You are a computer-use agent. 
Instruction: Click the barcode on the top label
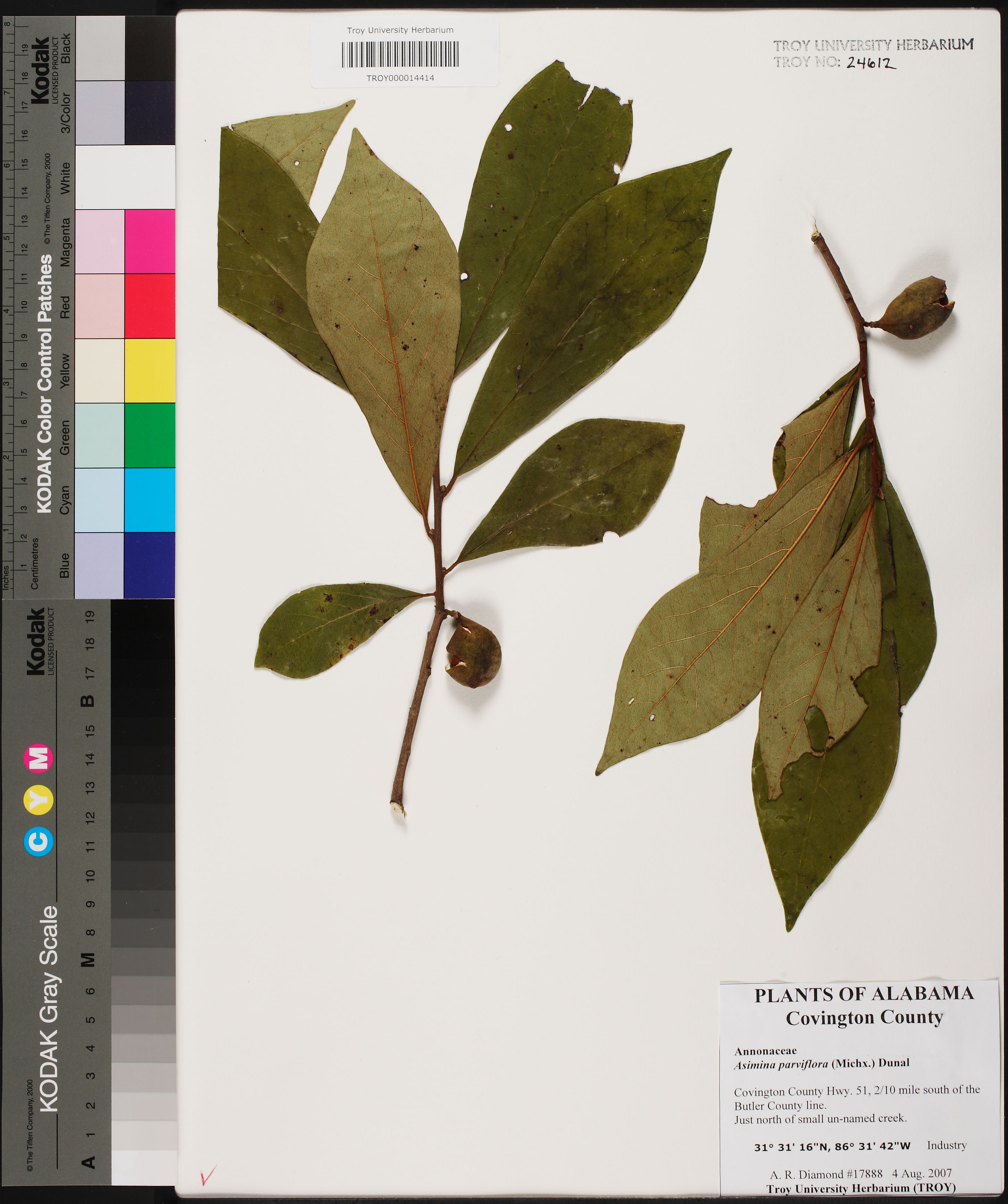tap(400, 54)
